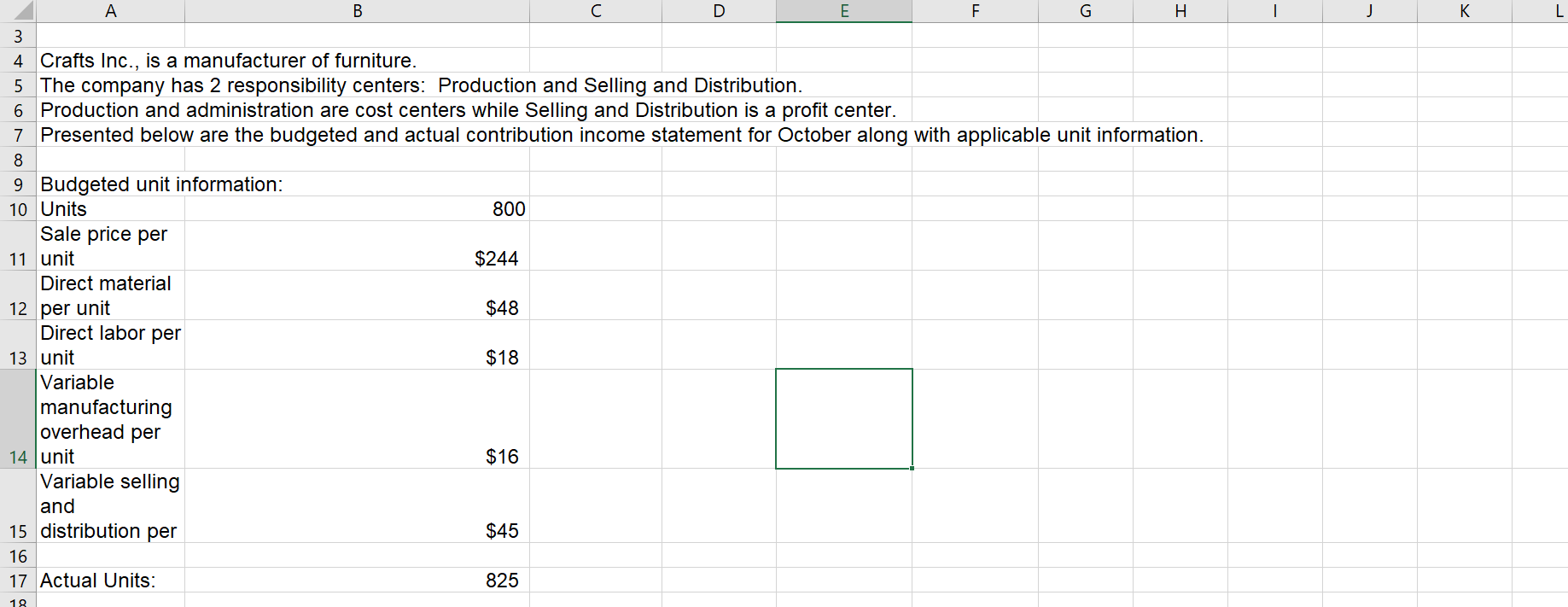Screen dimensions: 1568x607
Task: Click 'Actual Units:' cell
Action: [110, 581]
